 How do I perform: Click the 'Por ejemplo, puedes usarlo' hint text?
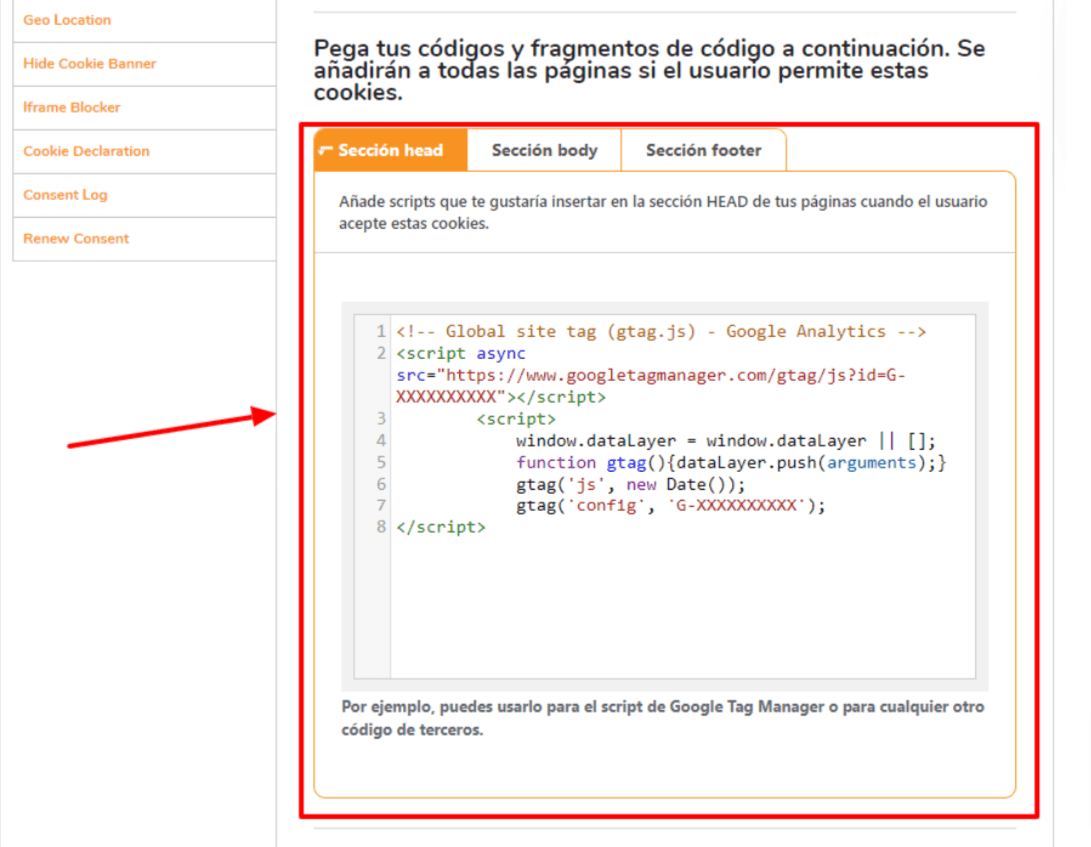pyautogui.click(x=662, y=718)
